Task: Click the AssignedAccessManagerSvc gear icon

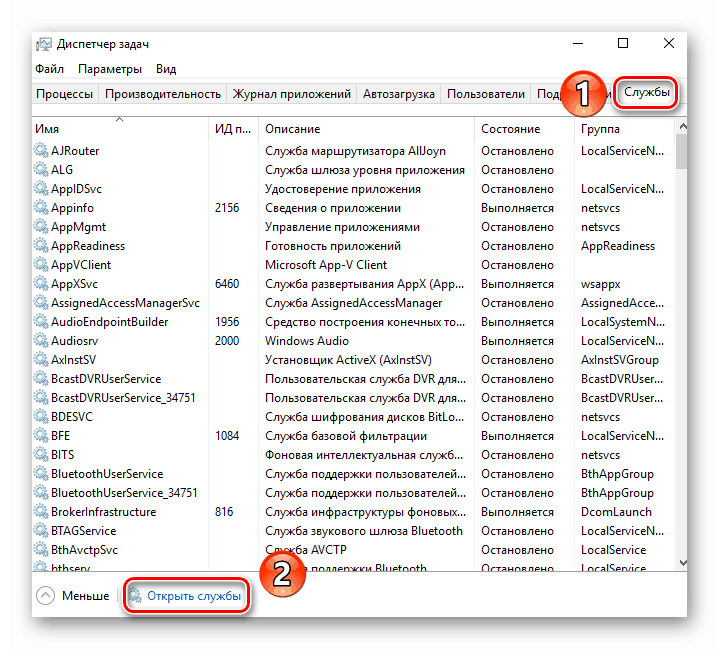Action: (x=41, y=302)
